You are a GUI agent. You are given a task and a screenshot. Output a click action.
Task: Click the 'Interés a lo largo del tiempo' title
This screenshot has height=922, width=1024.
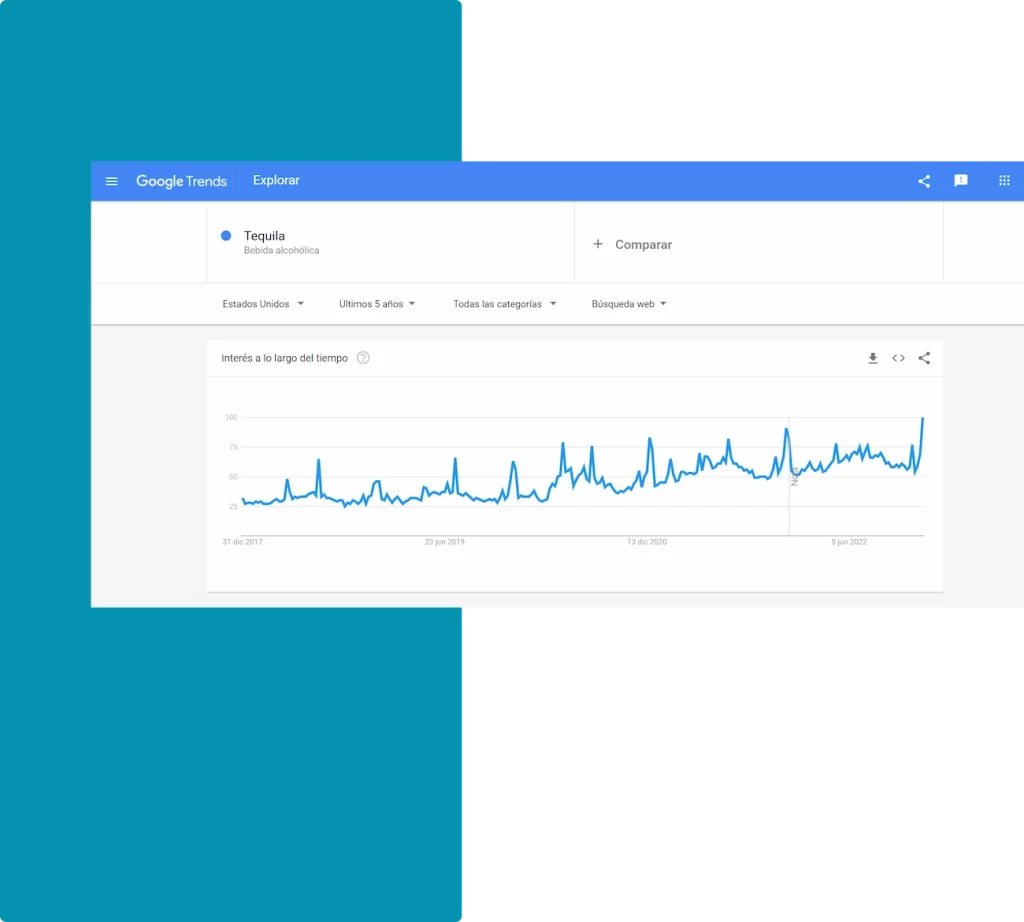(284, 358)
